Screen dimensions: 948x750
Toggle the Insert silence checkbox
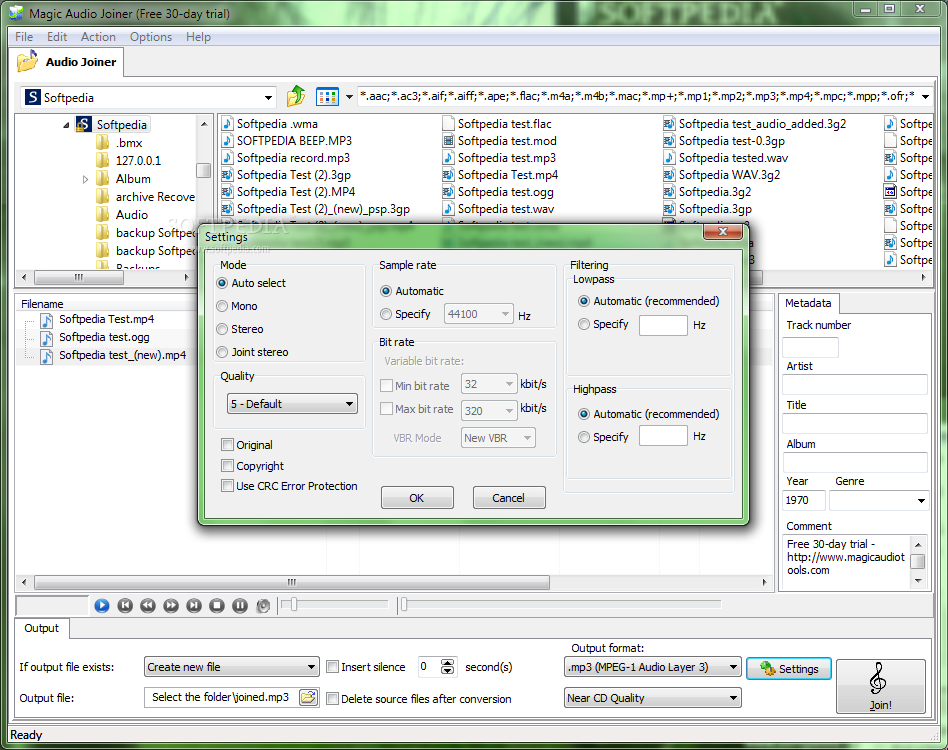[x=332, y=667]
